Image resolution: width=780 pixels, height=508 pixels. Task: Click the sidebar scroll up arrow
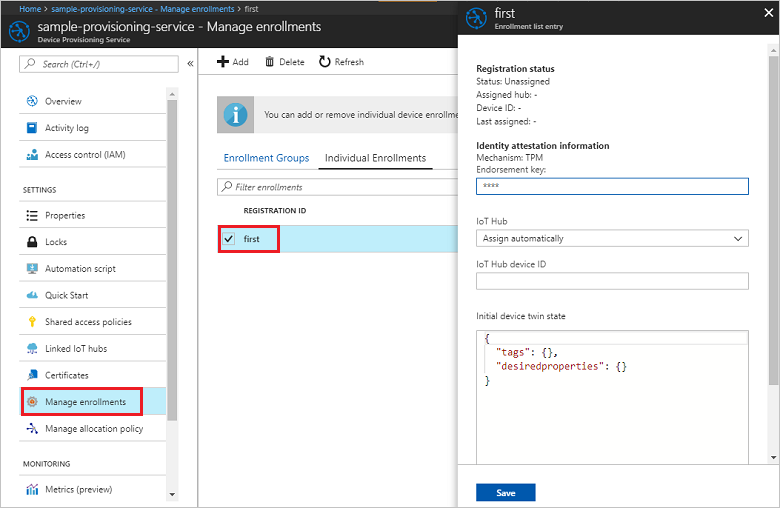coord(172,94)
